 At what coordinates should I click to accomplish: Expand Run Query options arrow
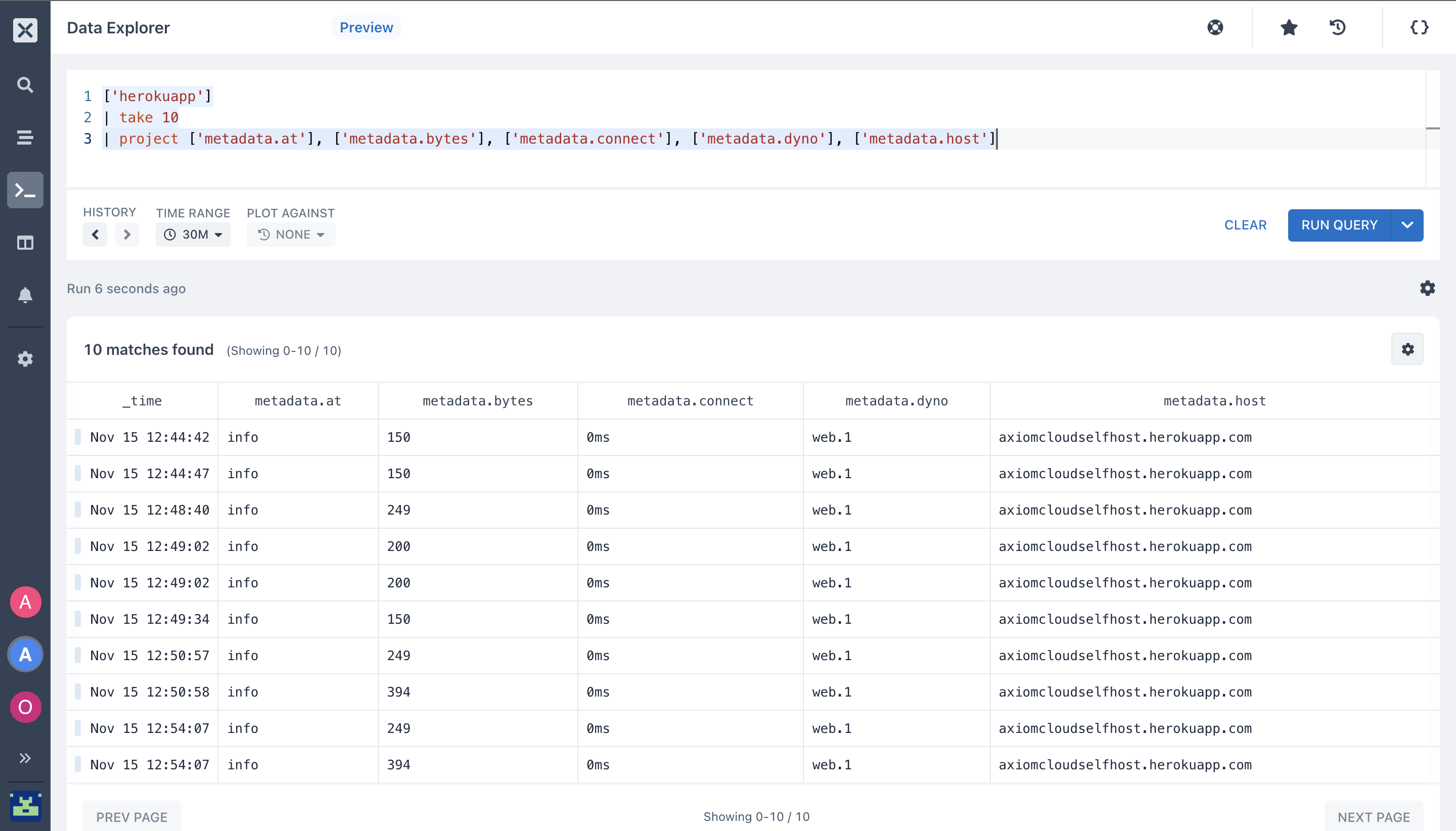(1407, 225)
